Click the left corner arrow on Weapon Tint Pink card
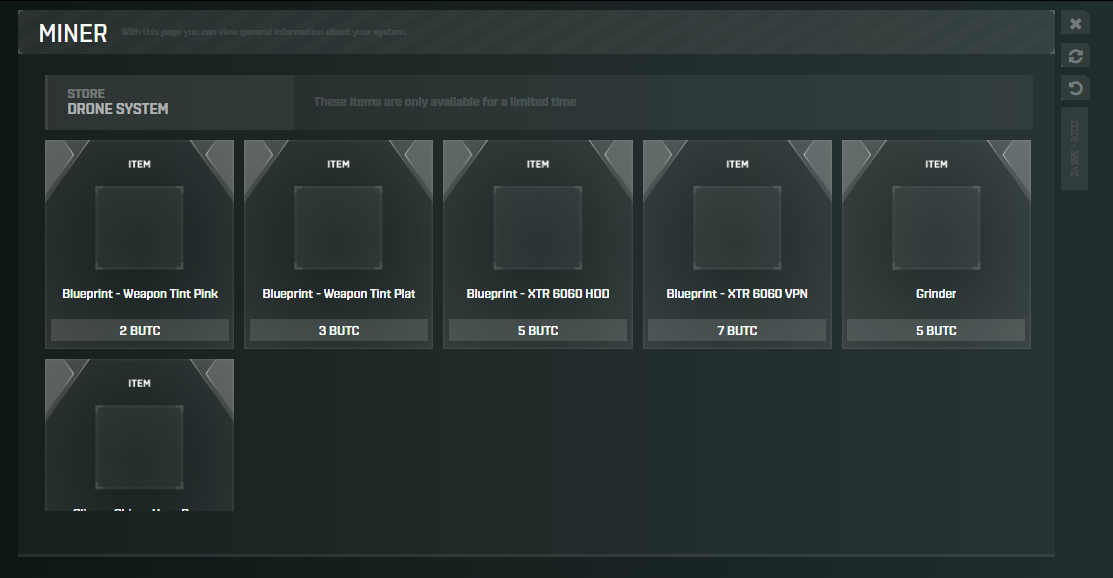 point(58,156)
